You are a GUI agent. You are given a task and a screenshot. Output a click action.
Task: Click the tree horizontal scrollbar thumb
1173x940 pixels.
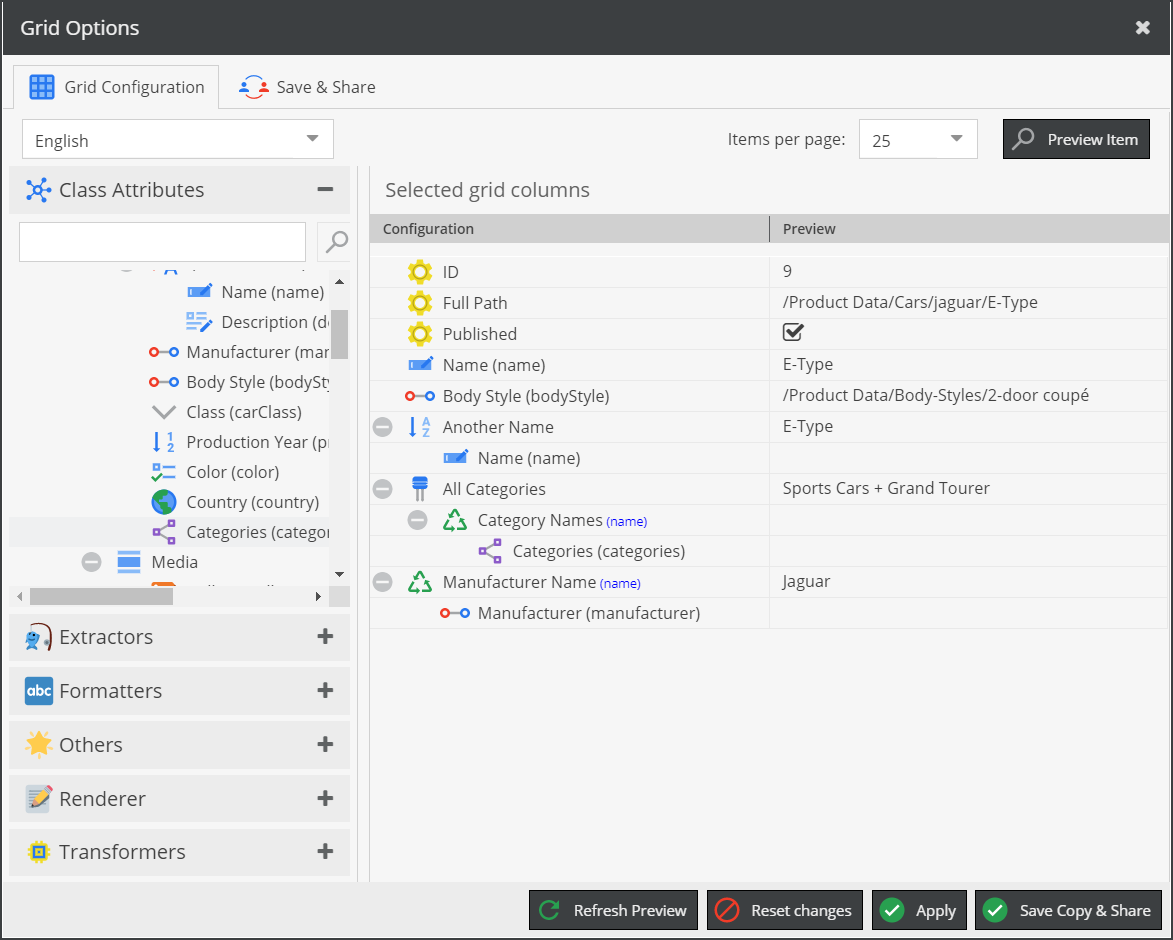101,596
